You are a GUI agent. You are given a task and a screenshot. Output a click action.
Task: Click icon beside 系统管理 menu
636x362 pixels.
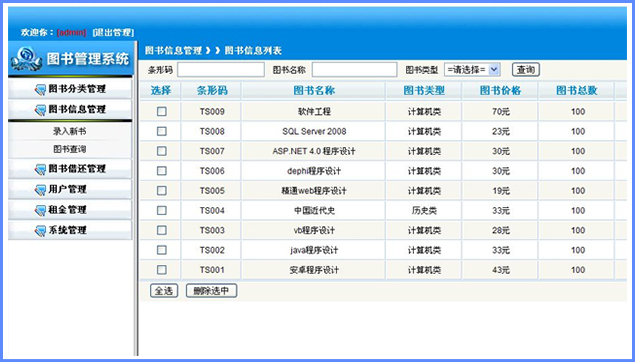[40, 231]
